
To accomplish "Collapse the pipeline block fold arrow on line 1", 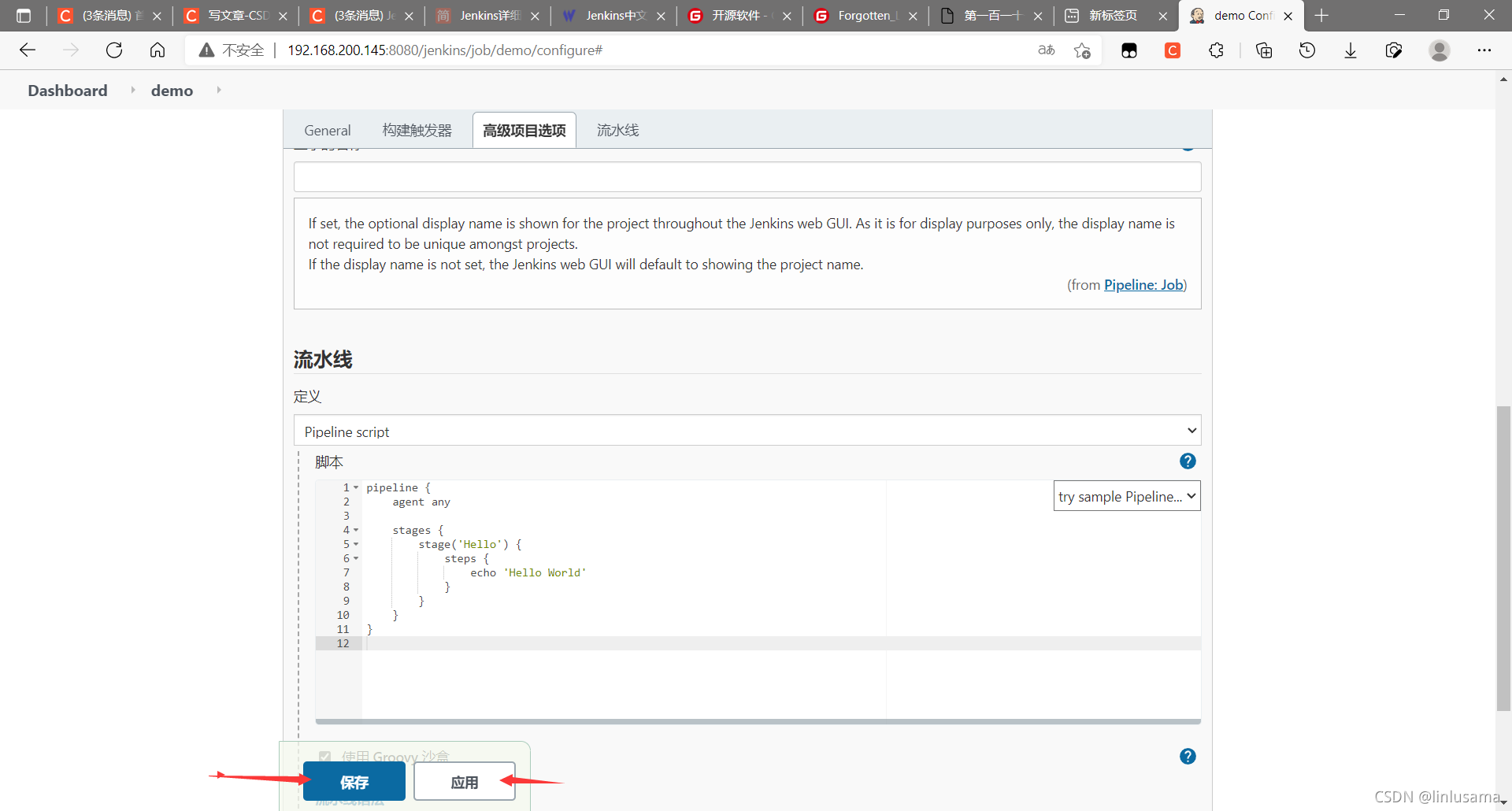I will coord(356,488).
